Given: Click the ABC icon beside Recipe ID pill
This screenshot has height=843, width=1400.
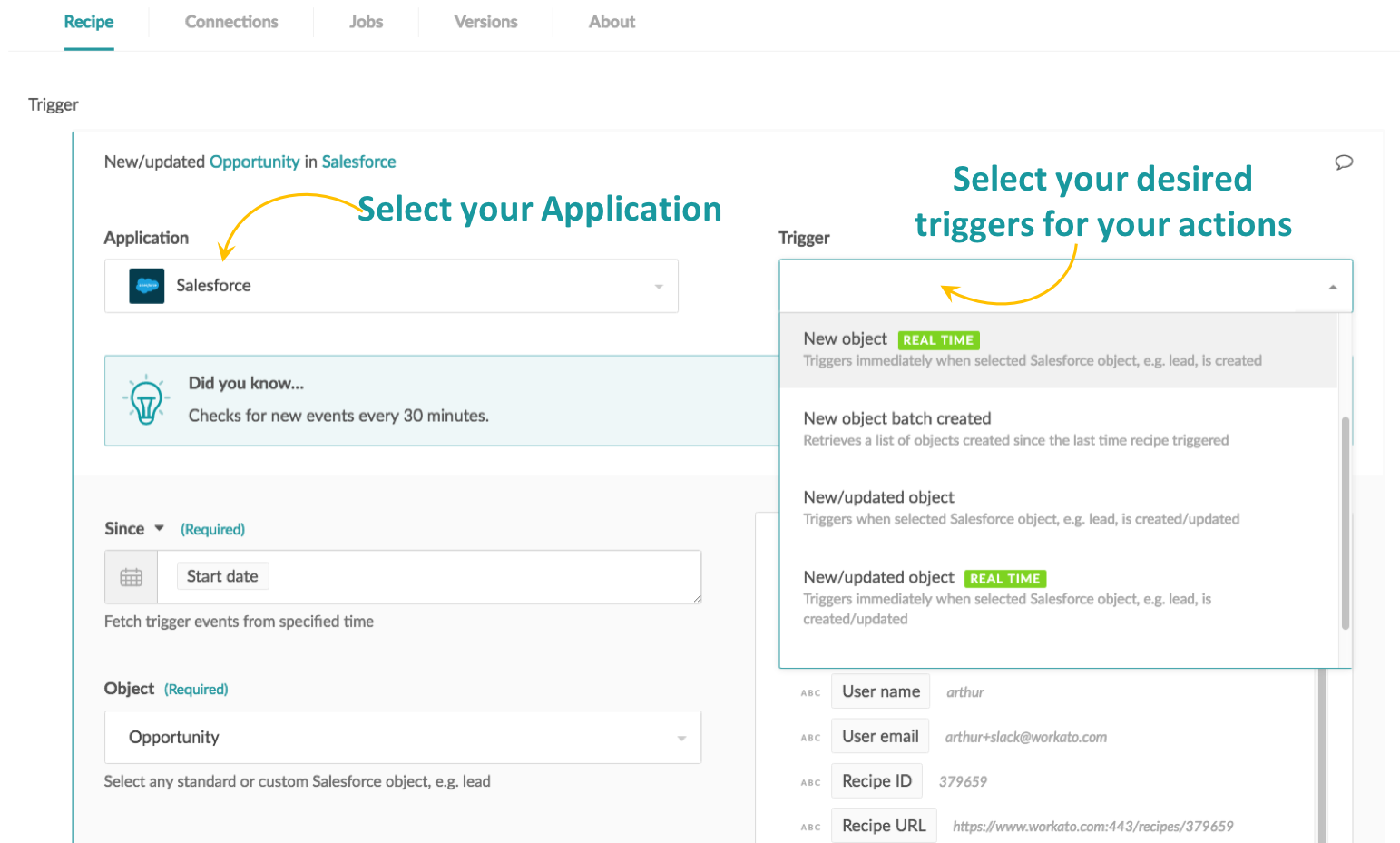Looking at the screenshot, I should point(810,781).
